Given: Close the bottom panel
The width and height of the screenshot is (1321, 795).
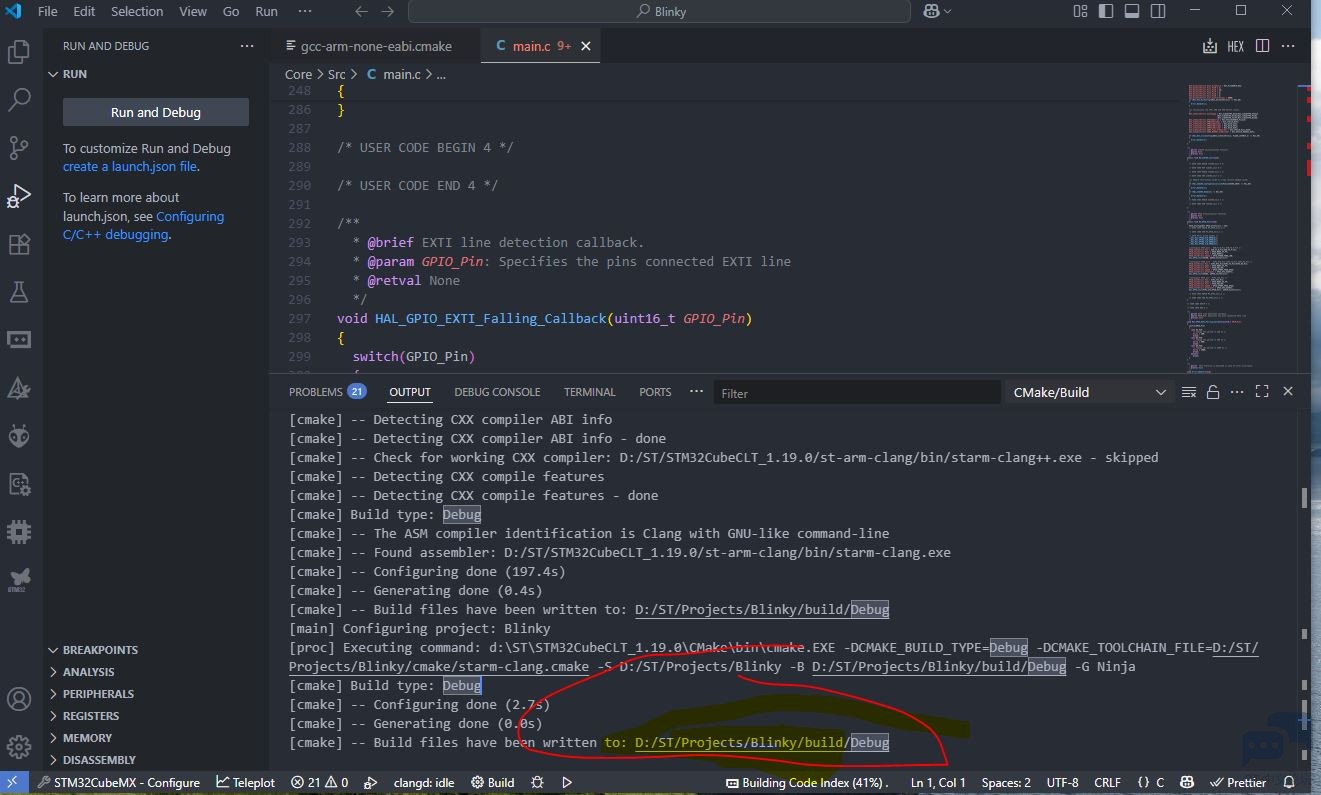Looking at the screenshot, I should (x=1288, y=392).
